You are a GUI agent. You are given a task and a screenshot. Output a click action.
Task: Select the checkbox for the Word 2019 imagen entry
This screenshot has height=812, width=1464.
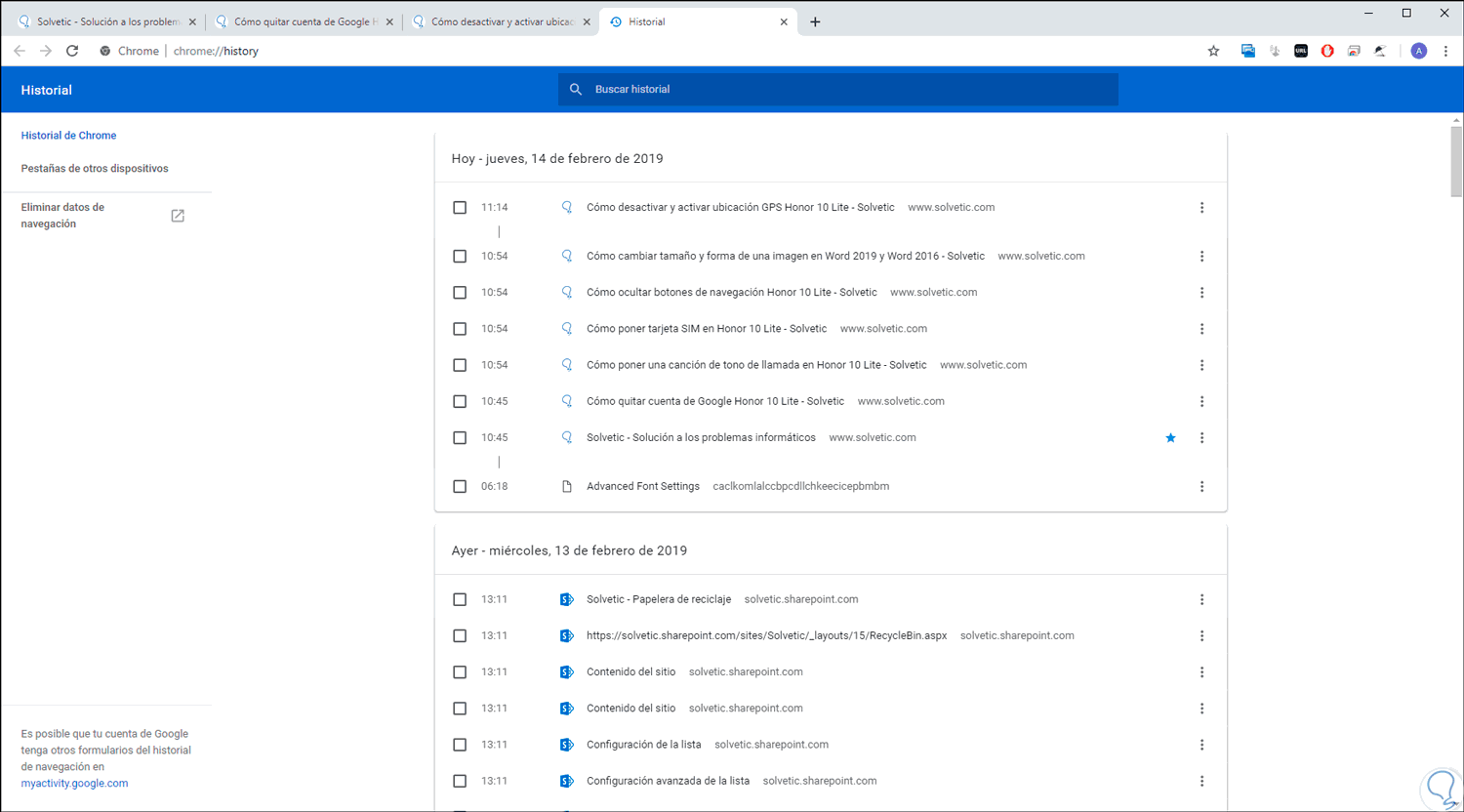[x=460, y=257]
